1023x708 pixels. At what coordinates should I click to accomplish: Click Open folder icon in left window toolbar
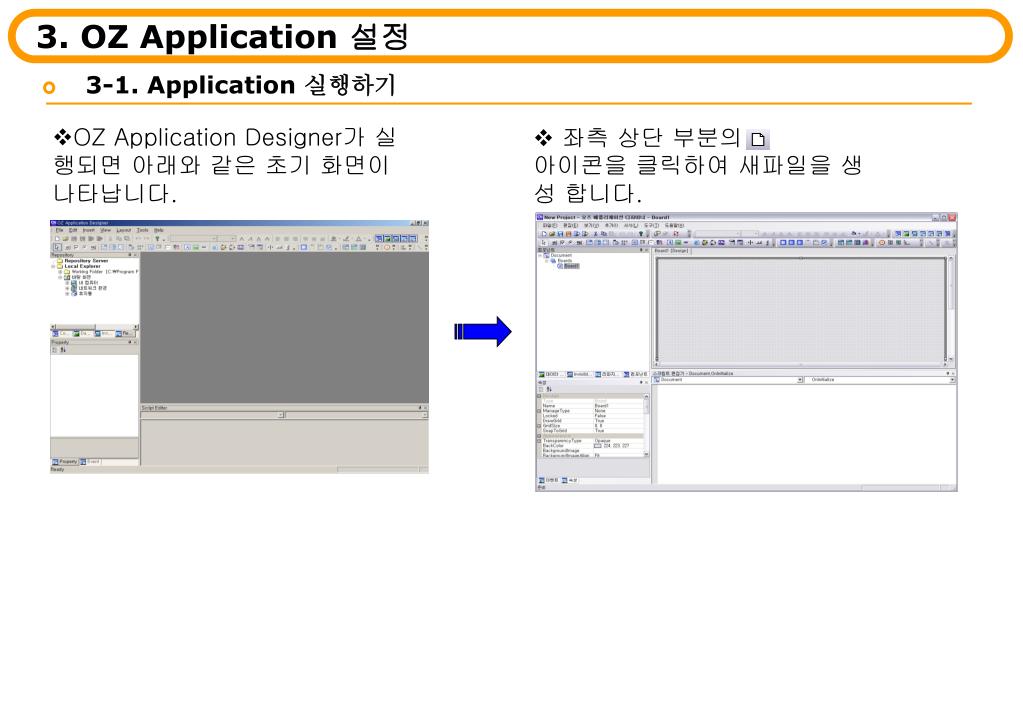(65, 238)
